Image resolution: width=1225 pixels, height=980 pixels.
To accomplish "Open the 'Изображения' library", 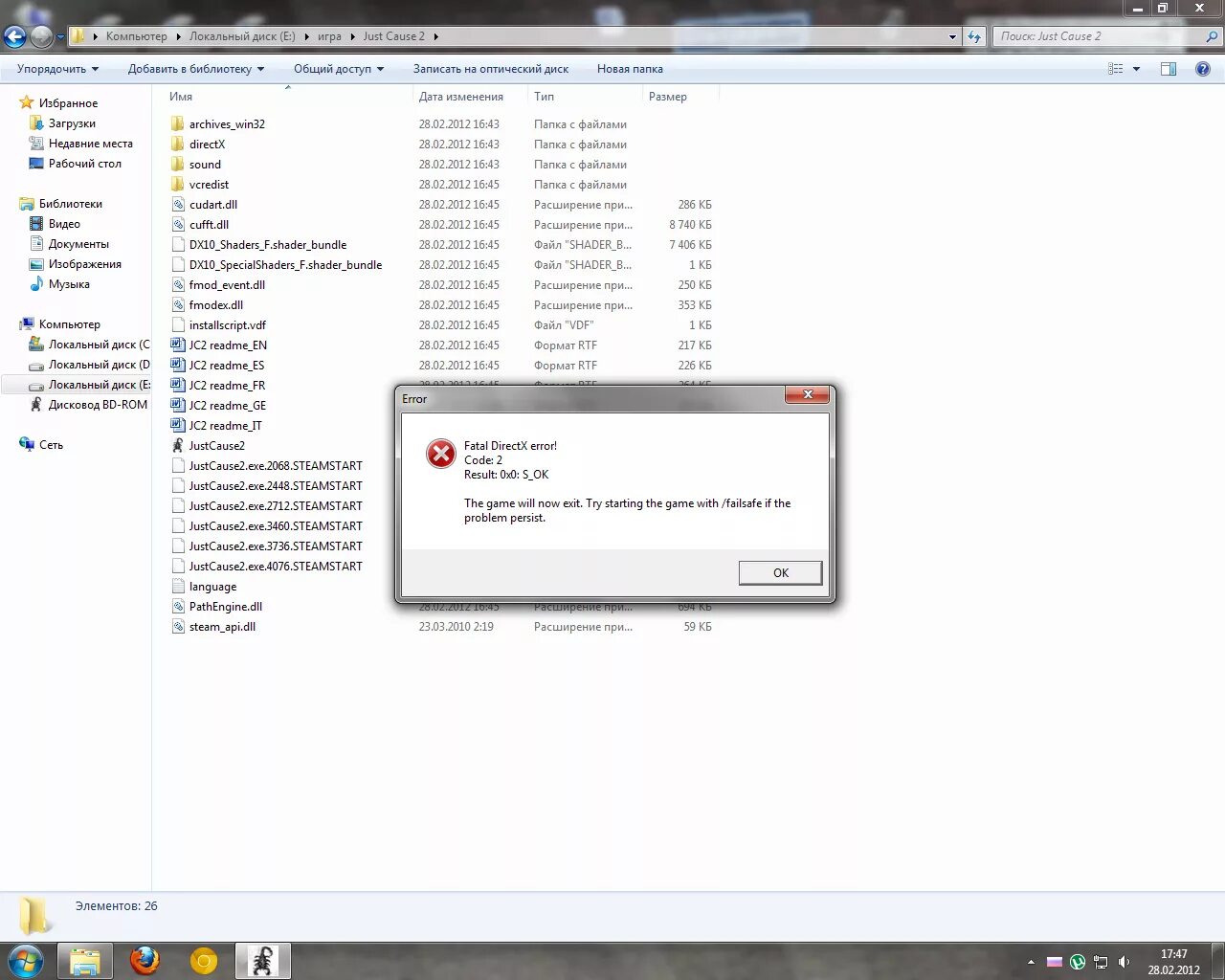I will click(84, 264).
